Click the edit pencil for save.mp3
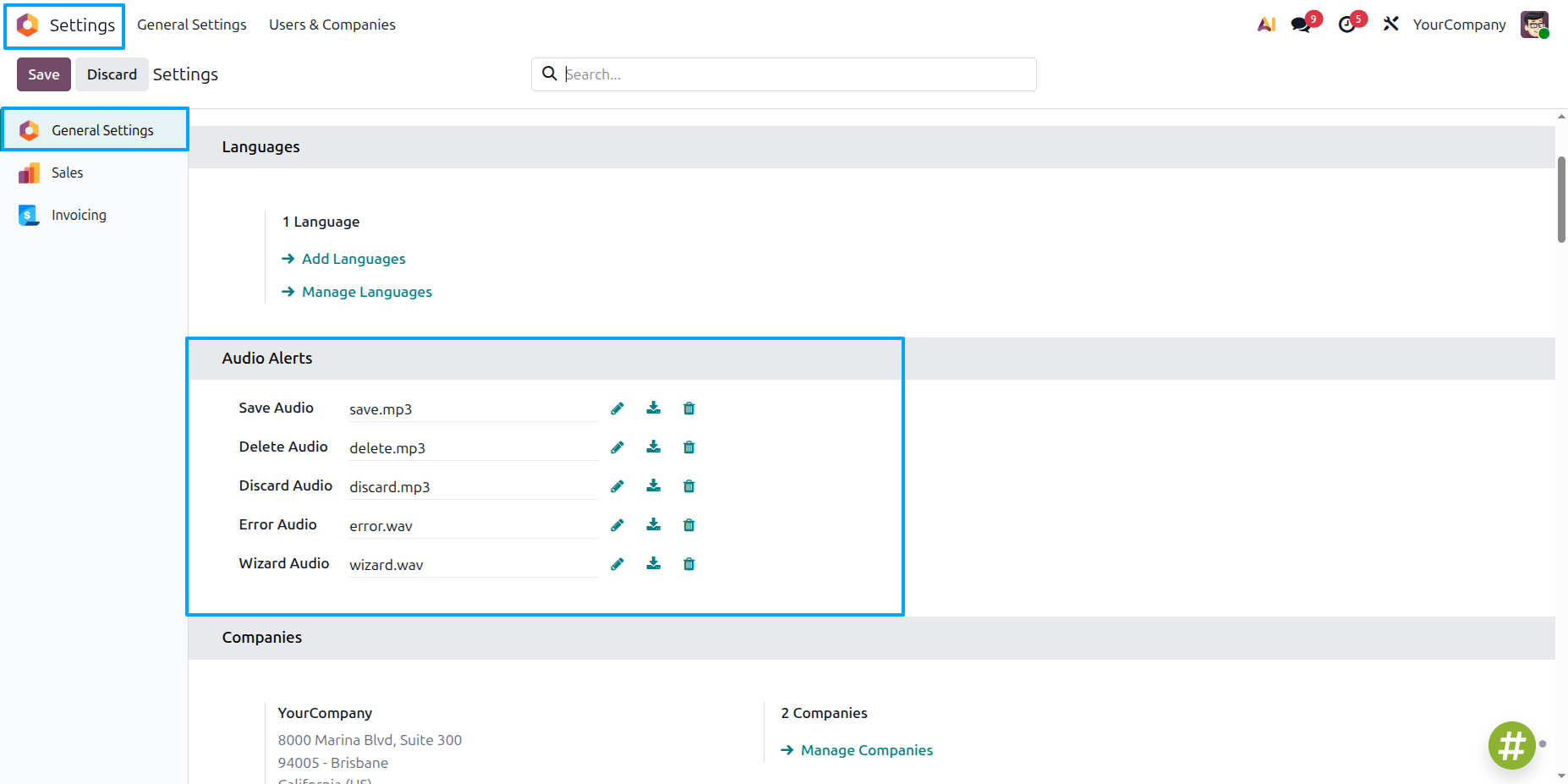The height and width of the screenshot is (784, 1568). tap(617, 408)
